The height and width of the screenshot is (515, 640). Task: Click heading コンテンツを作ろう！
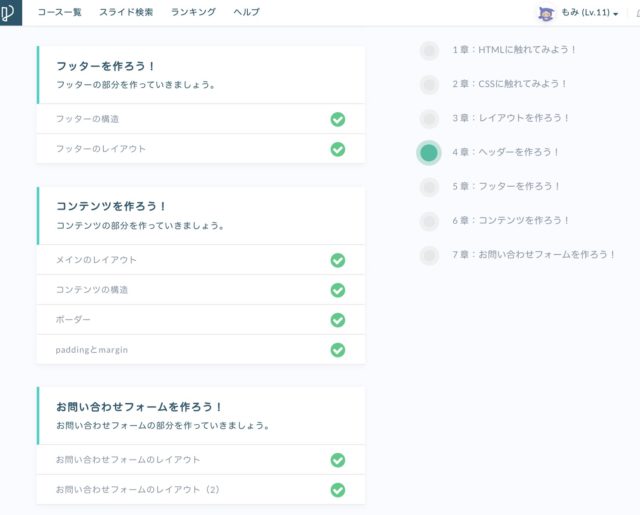[111, 206]
